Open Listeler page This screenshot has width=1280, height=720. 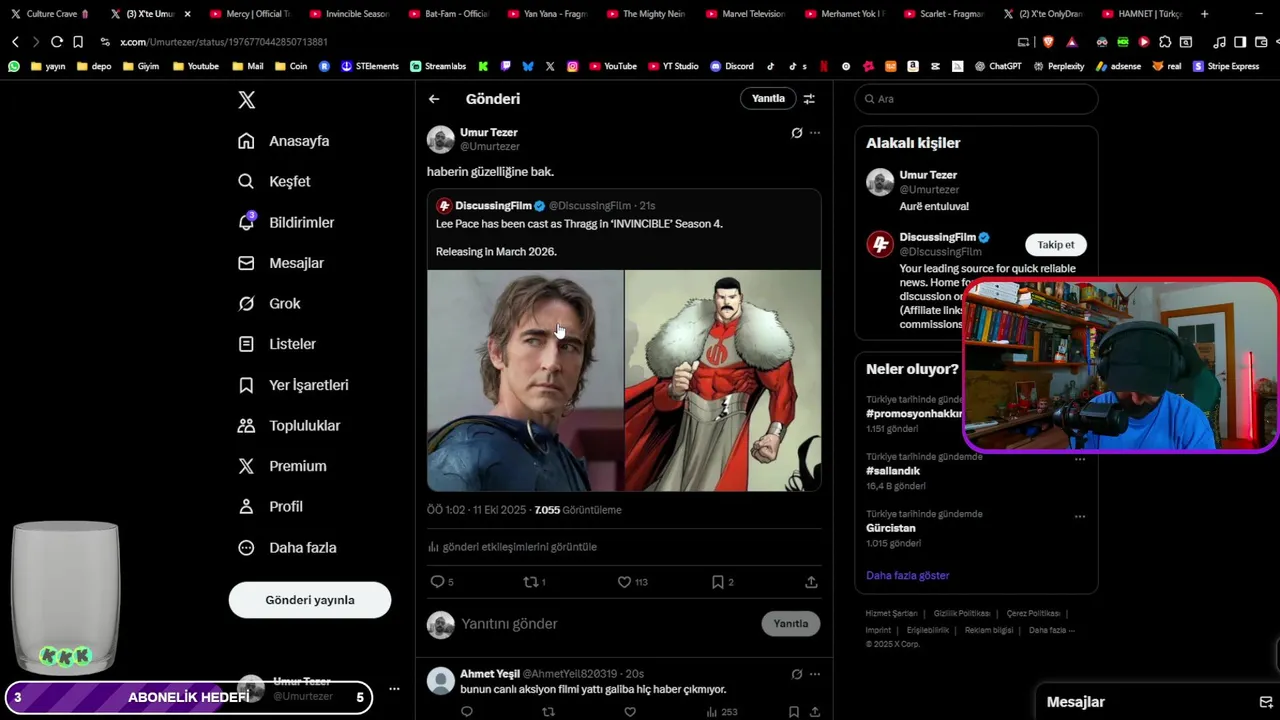pyautogui.click(x=277, y=344)
